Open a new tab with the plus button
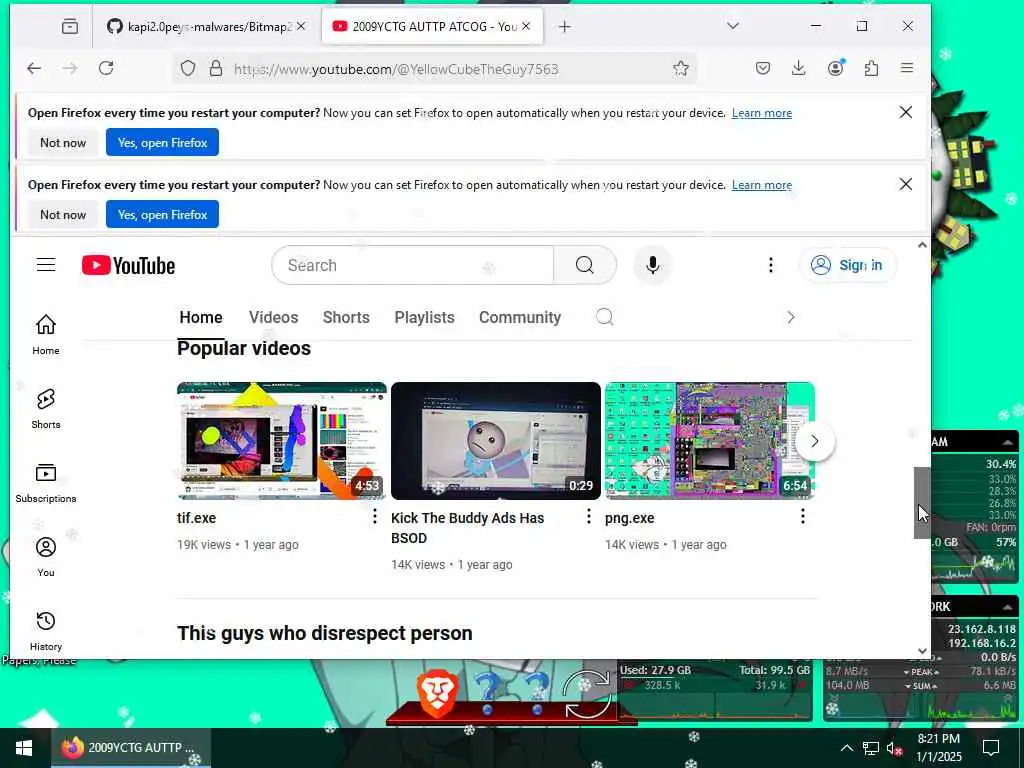The image size is (1024, 768). coord(565,27)
